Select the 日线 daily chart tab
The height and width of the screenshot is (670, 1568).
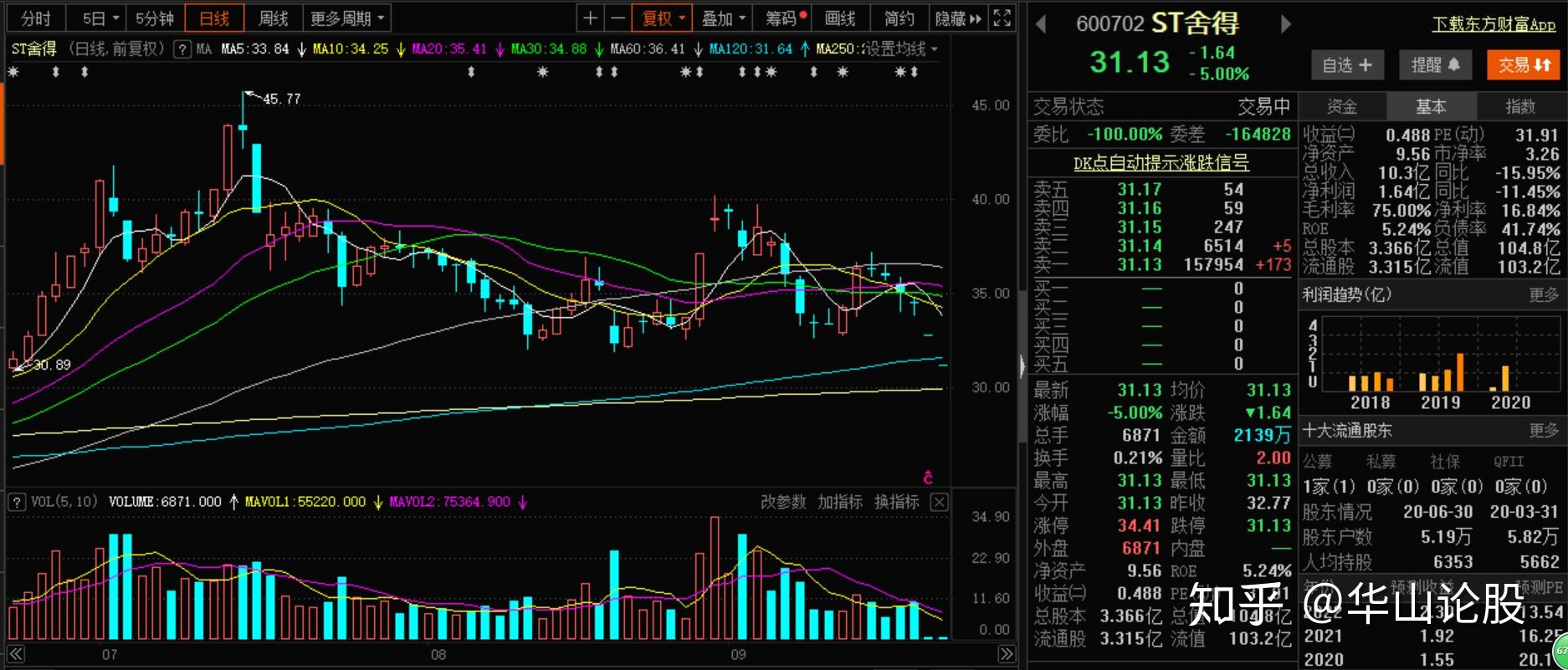click(214, 18)
